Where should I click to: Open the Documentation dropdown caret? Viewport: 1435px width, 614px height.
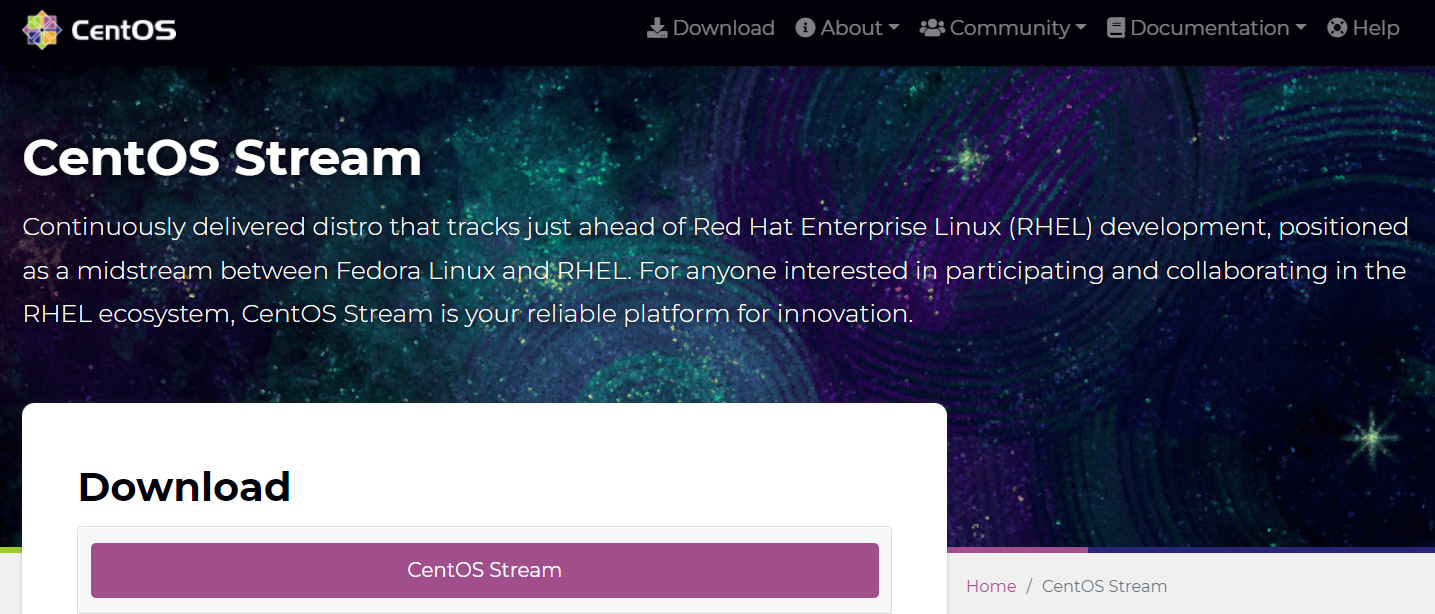1300,29
